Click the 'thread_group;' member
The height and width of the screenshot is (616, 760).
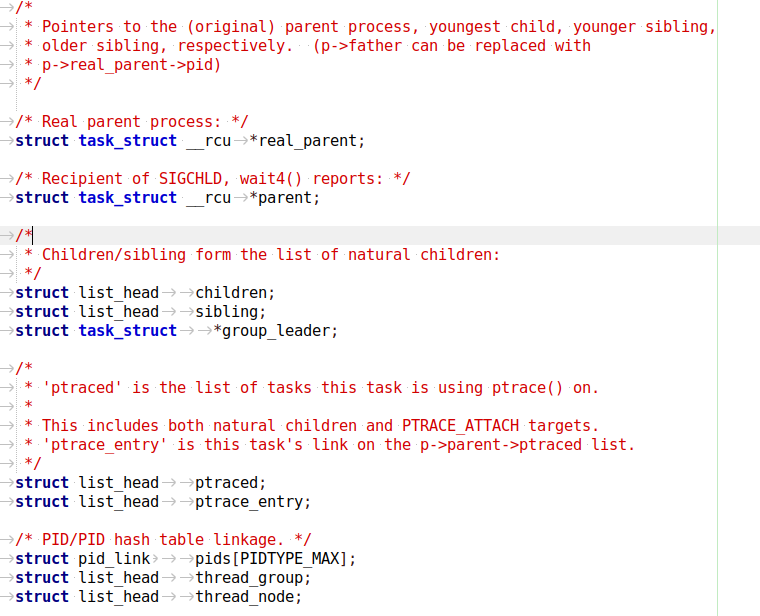253,578
